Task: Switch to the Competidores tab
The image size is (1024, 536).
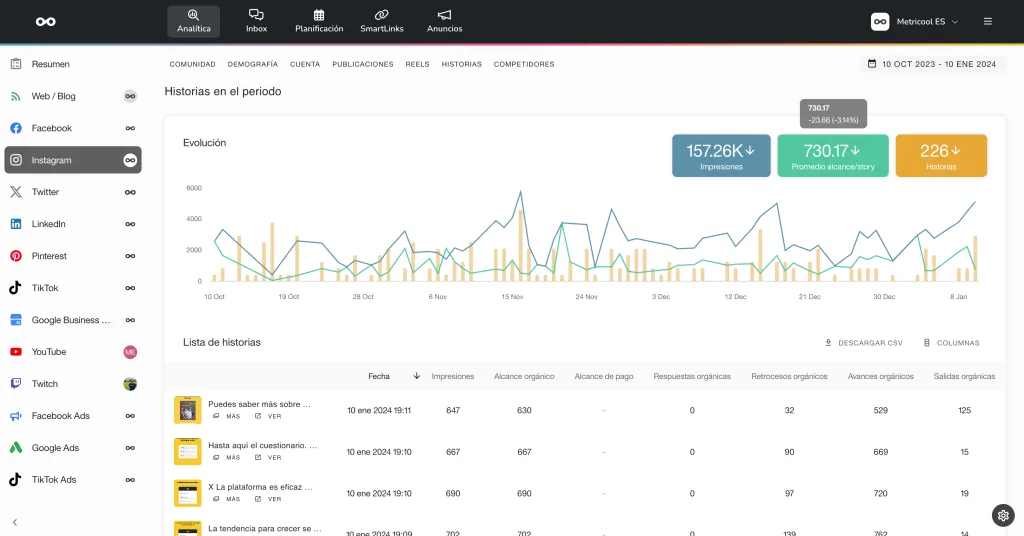Action: (x=524, y=64)
